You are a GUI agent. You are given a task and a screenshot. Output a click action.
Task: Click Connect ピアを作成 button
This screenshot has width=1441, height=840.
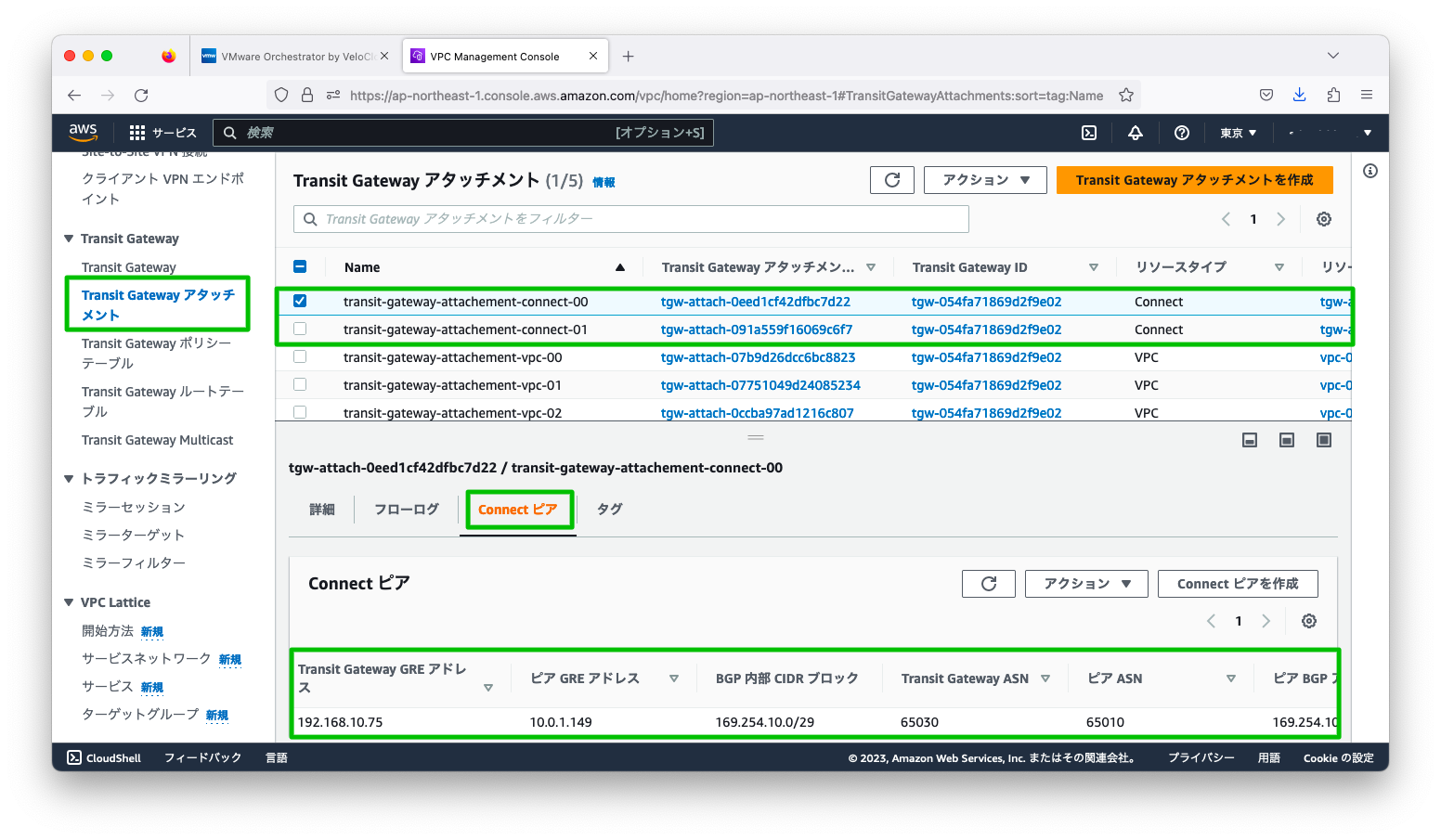coord(1238,584)
